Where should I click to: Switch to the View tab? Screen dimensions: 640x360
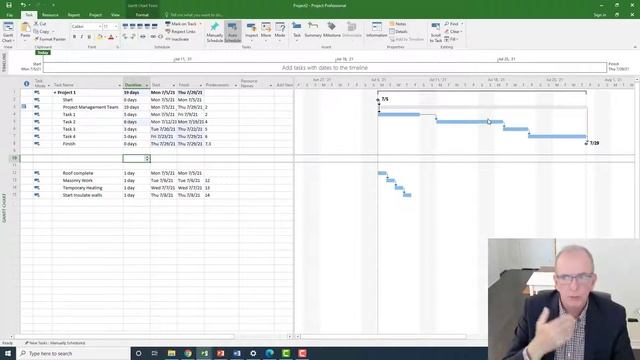coord(115,15)
